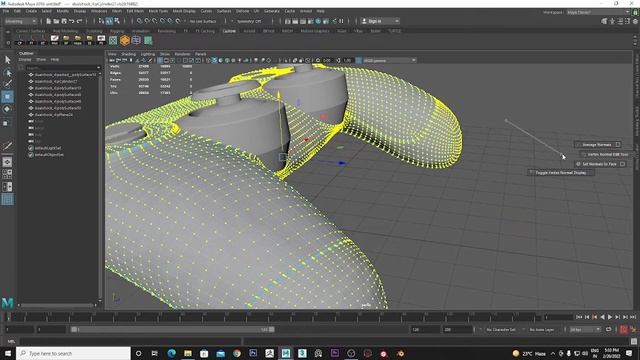Open No Character Set dropdown
Screen dimensions: 640x360
[501, 329]
